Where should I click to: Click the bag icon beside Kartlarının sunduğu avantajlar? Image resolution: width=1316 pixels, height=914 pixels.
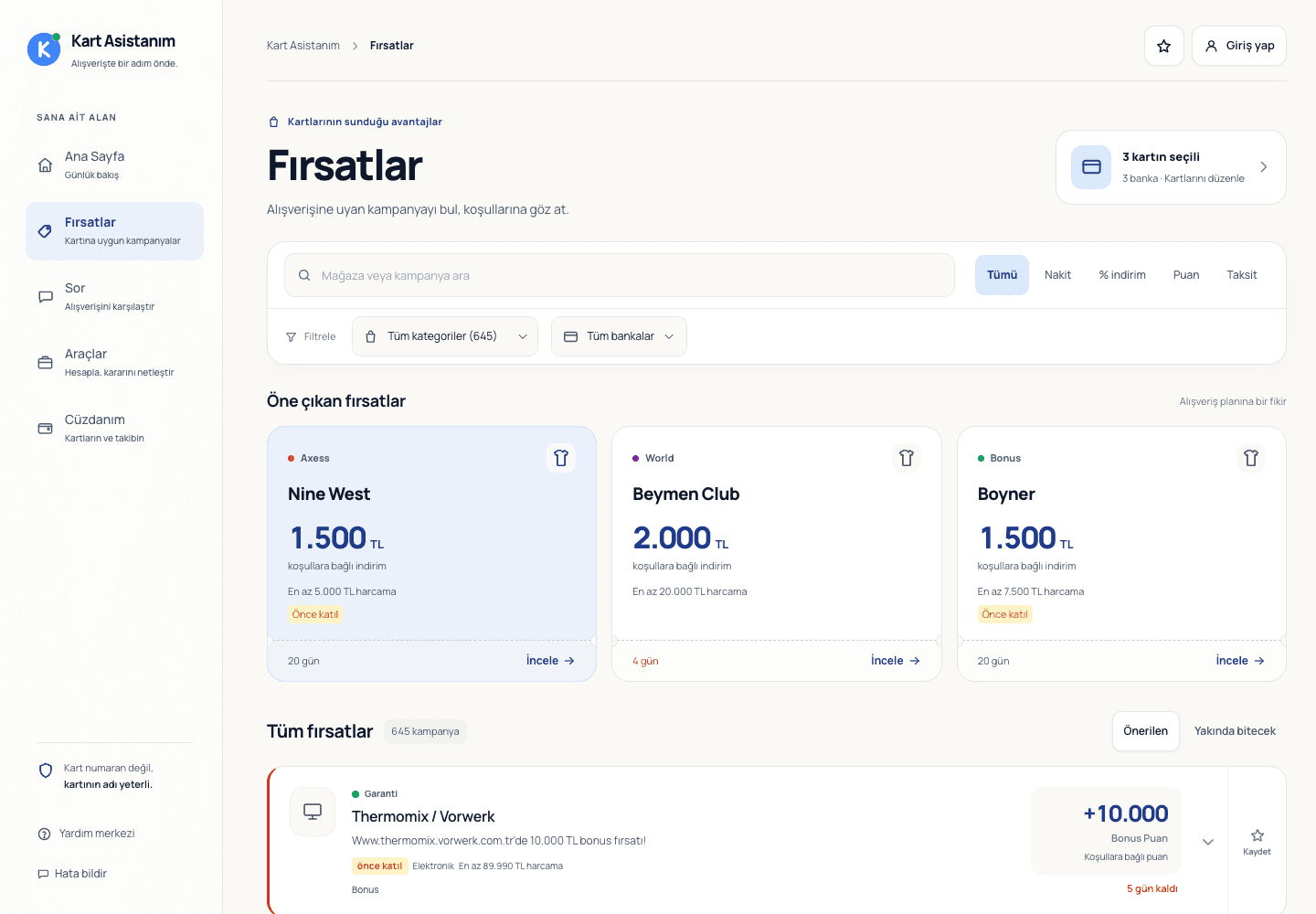[273, 122]
